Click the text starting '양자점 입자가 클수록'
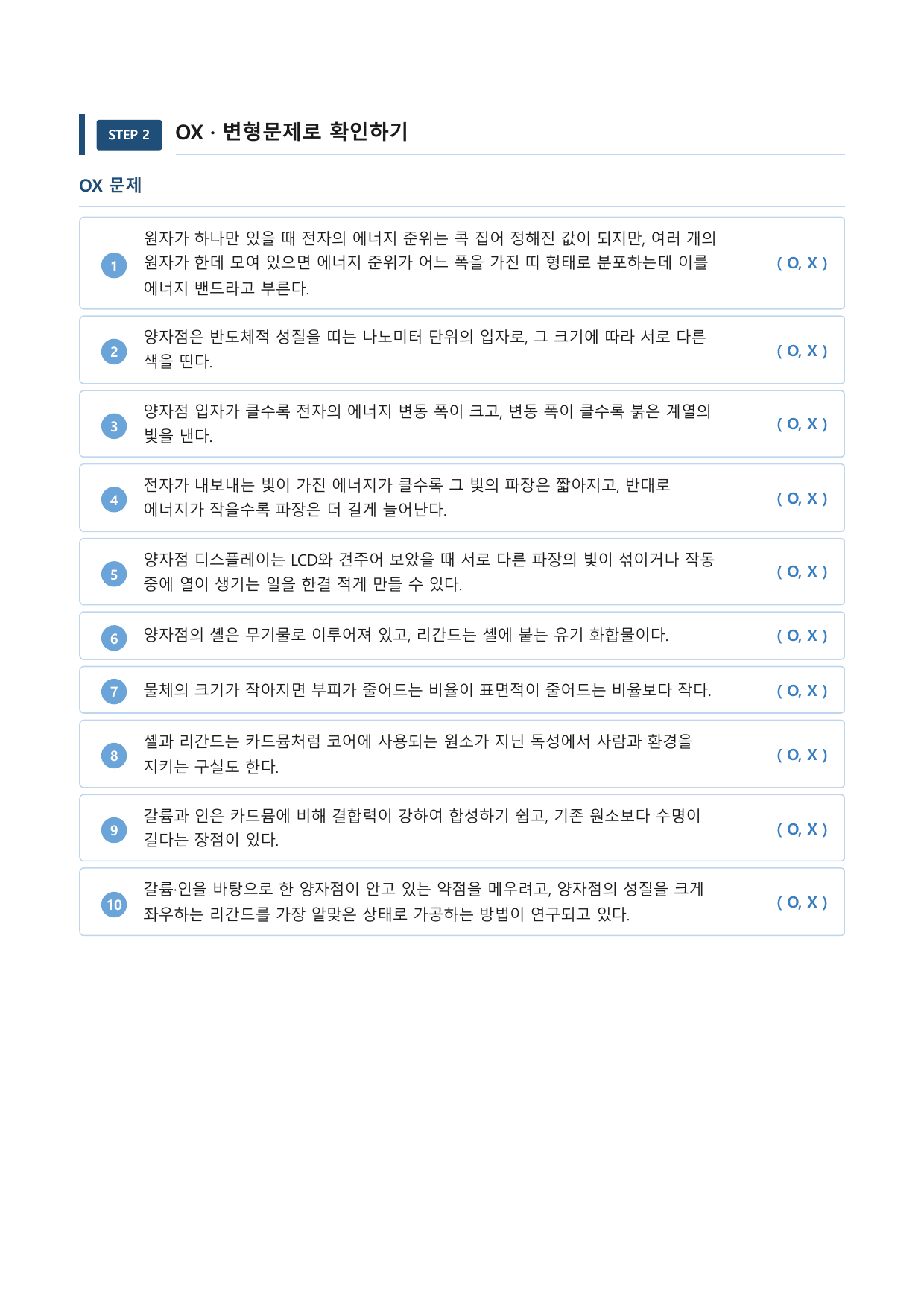Screen dimensions: 924x1307 (427, 423)
